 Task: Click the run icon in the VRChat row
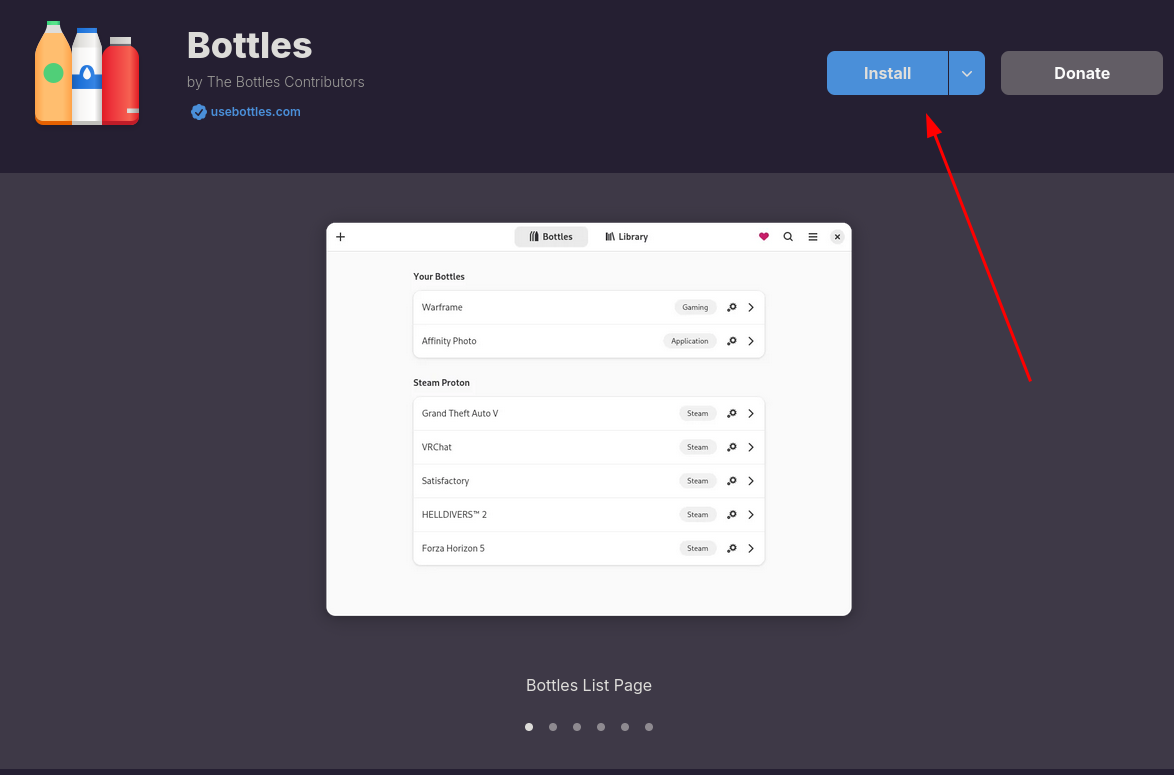731,447
